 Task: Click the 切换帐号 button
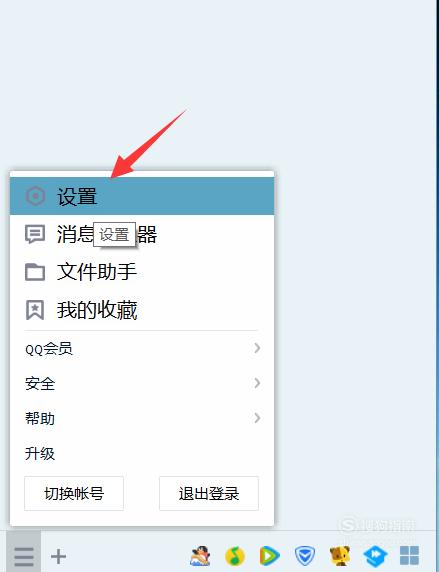click(x=74, y=493)
